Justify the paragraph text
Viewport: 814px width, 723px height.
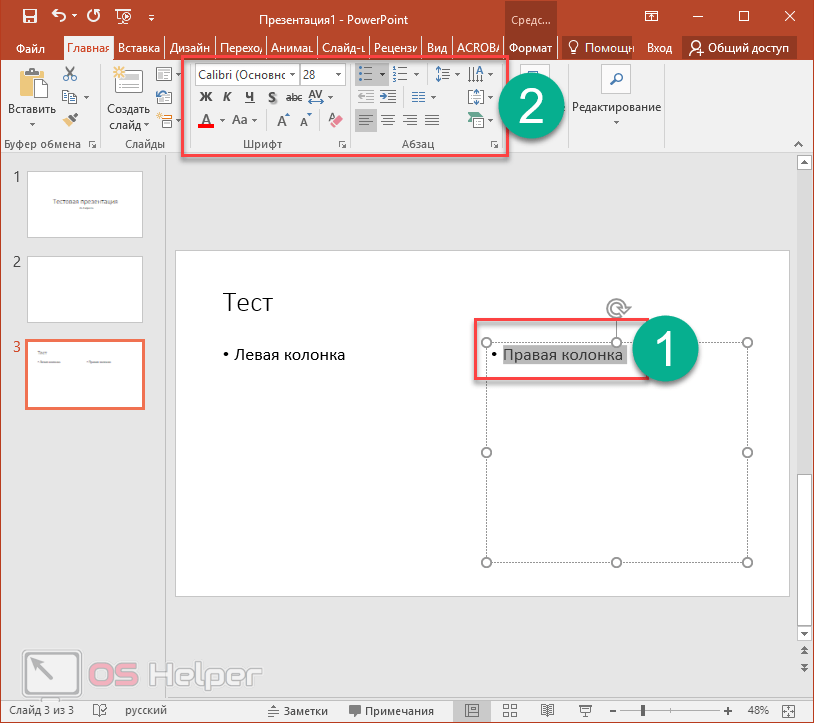432,120
